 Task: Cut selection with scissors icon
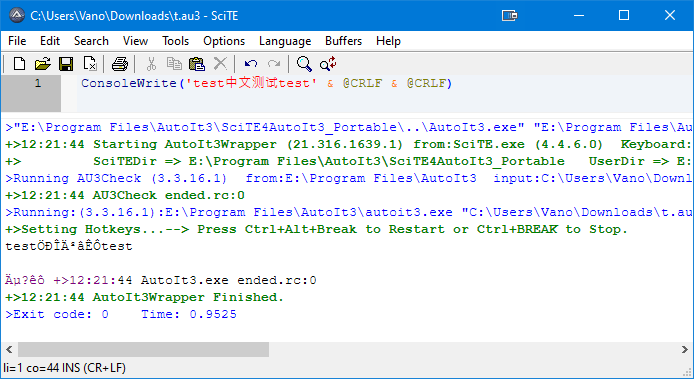point(151,64)
